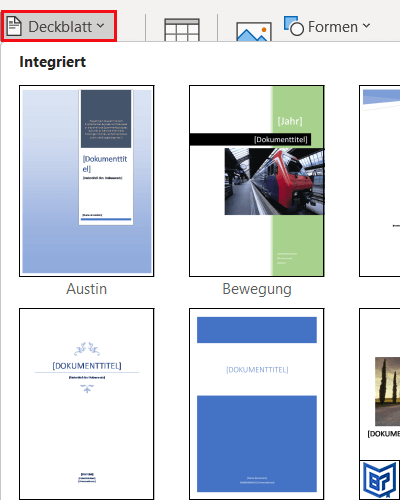Choose the cover page with cypress trees photo
400x500 pixels.
point(379,383)
